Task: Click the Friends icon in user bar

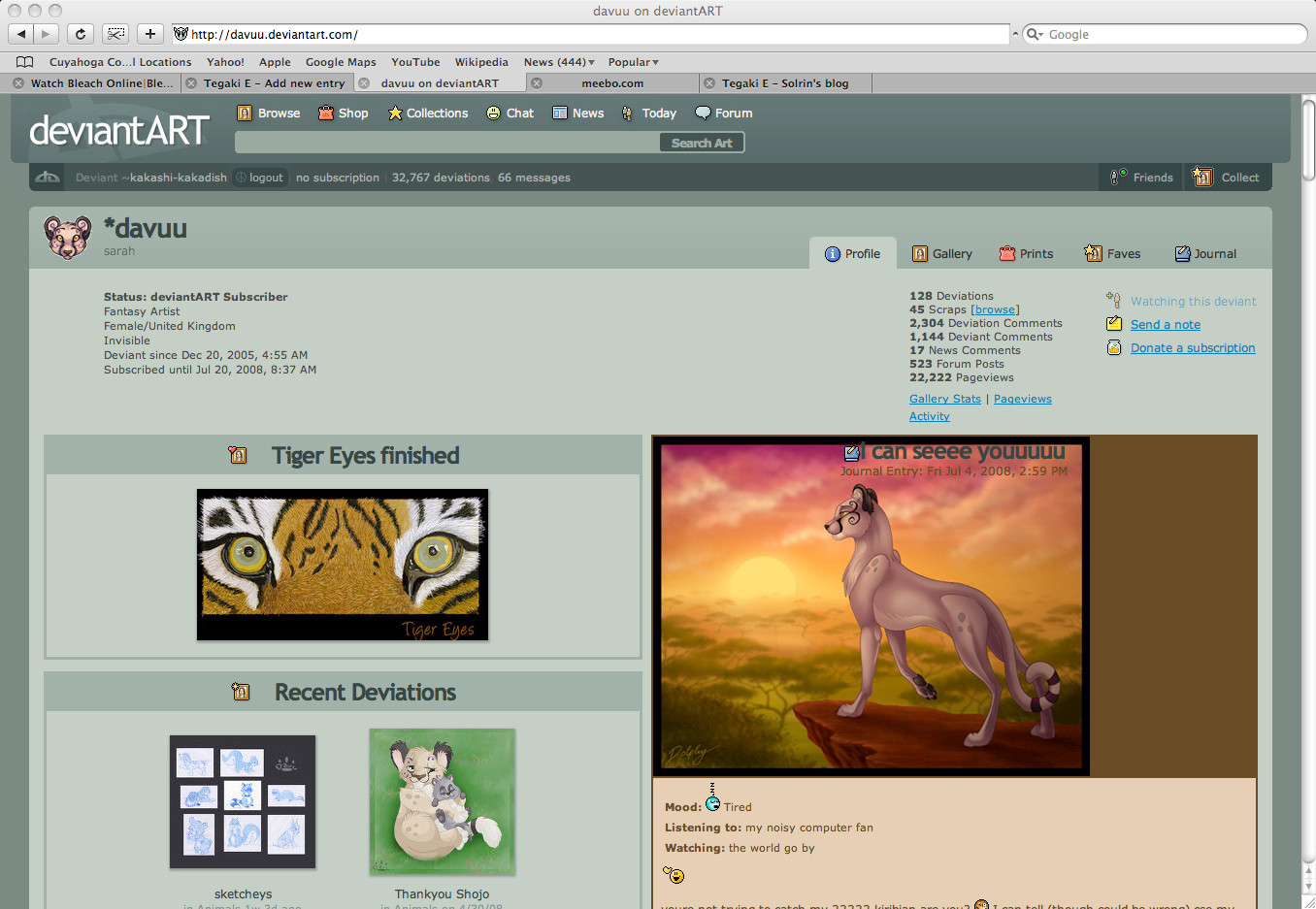Action: [1118, 177]
